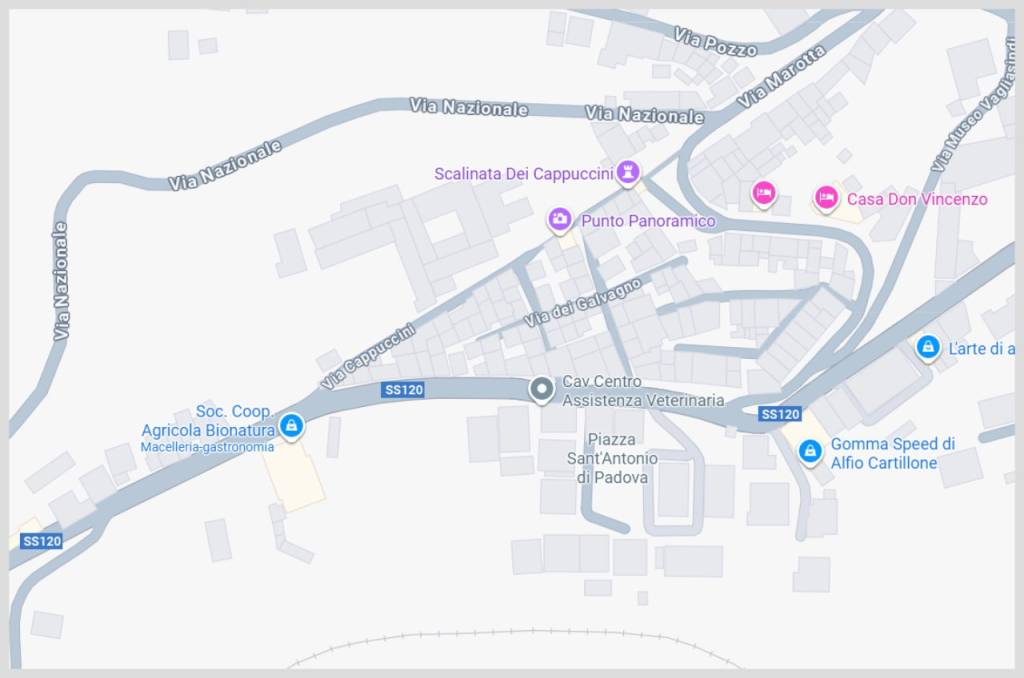Open Gomma Speed di Alfio Cartillone pin
Viewport: 1024px width, 678px height.
point(810,451)
